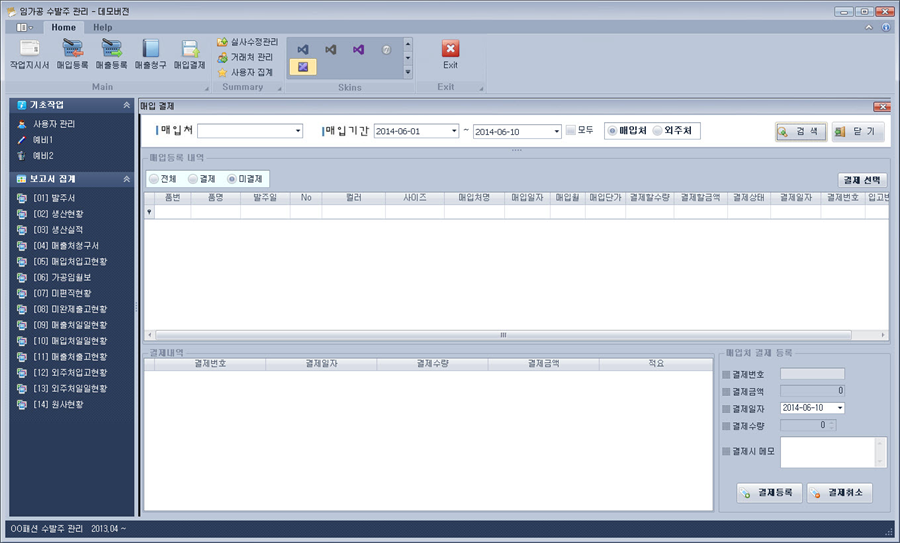900x543 pixels.
Task: Open the 매입처 dropdown
Action: [298, 131]
